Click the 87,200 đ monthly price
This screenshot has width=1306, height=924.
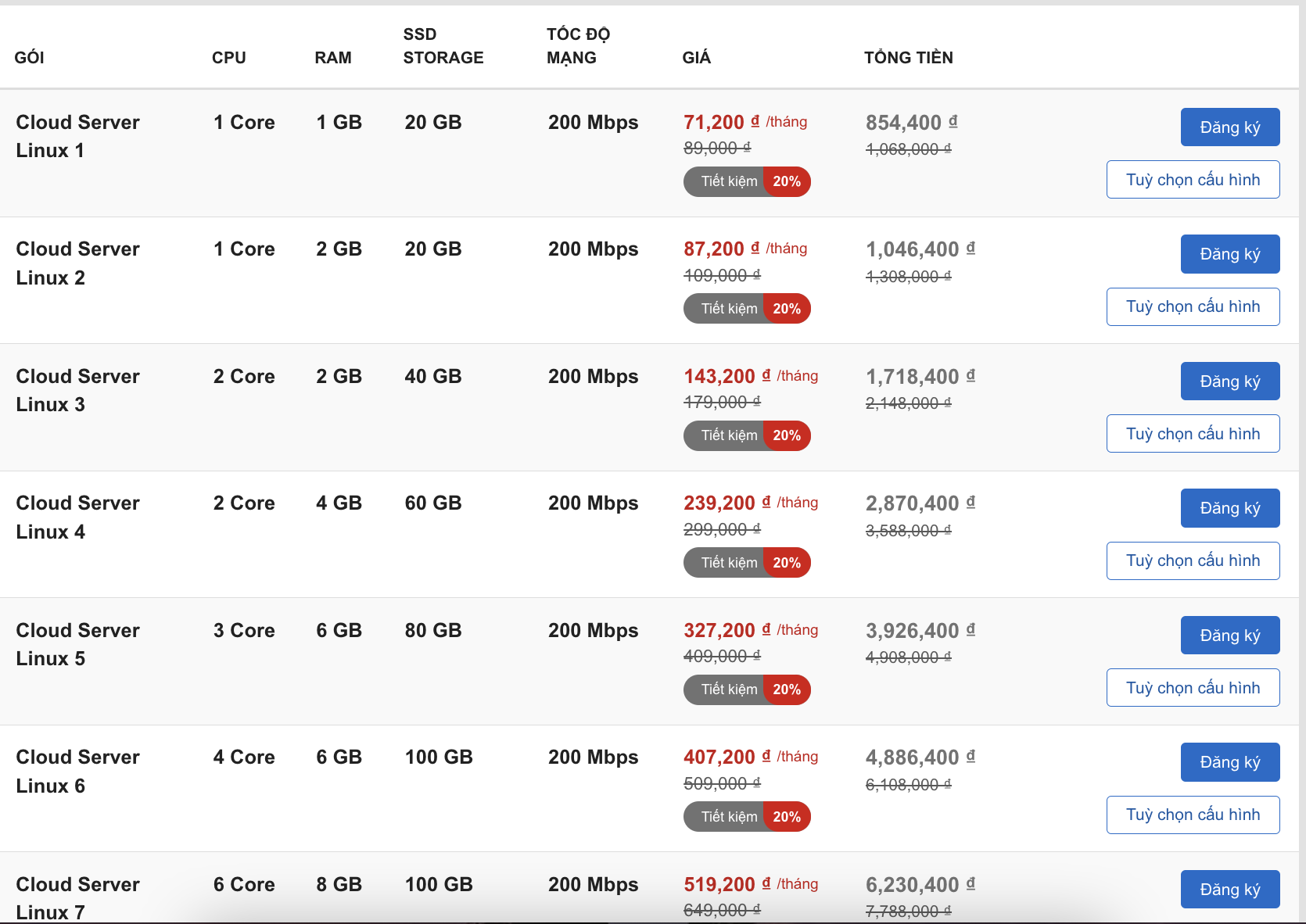tap(722, 249)
